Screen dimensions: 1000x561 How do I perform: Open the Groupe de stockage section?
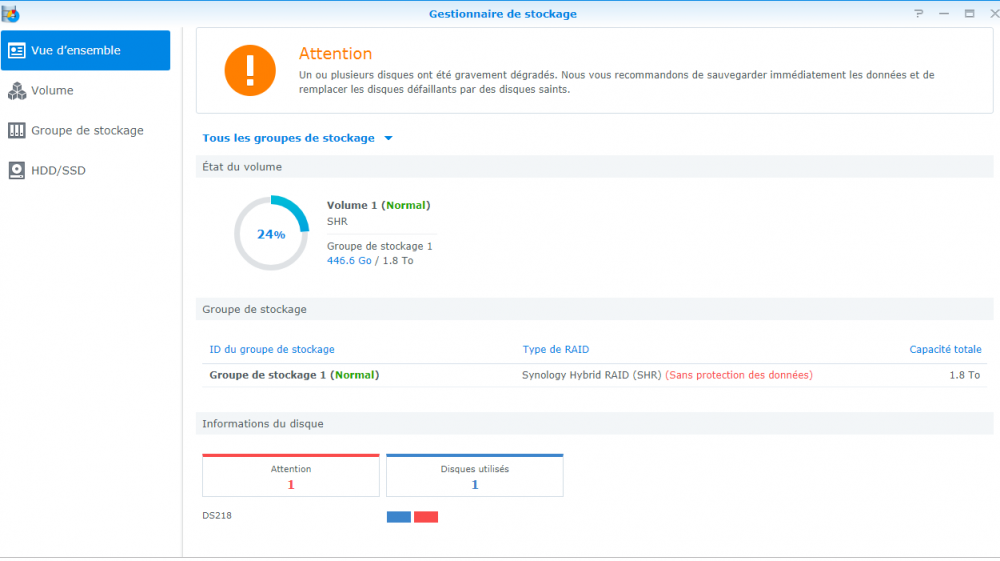85,131
